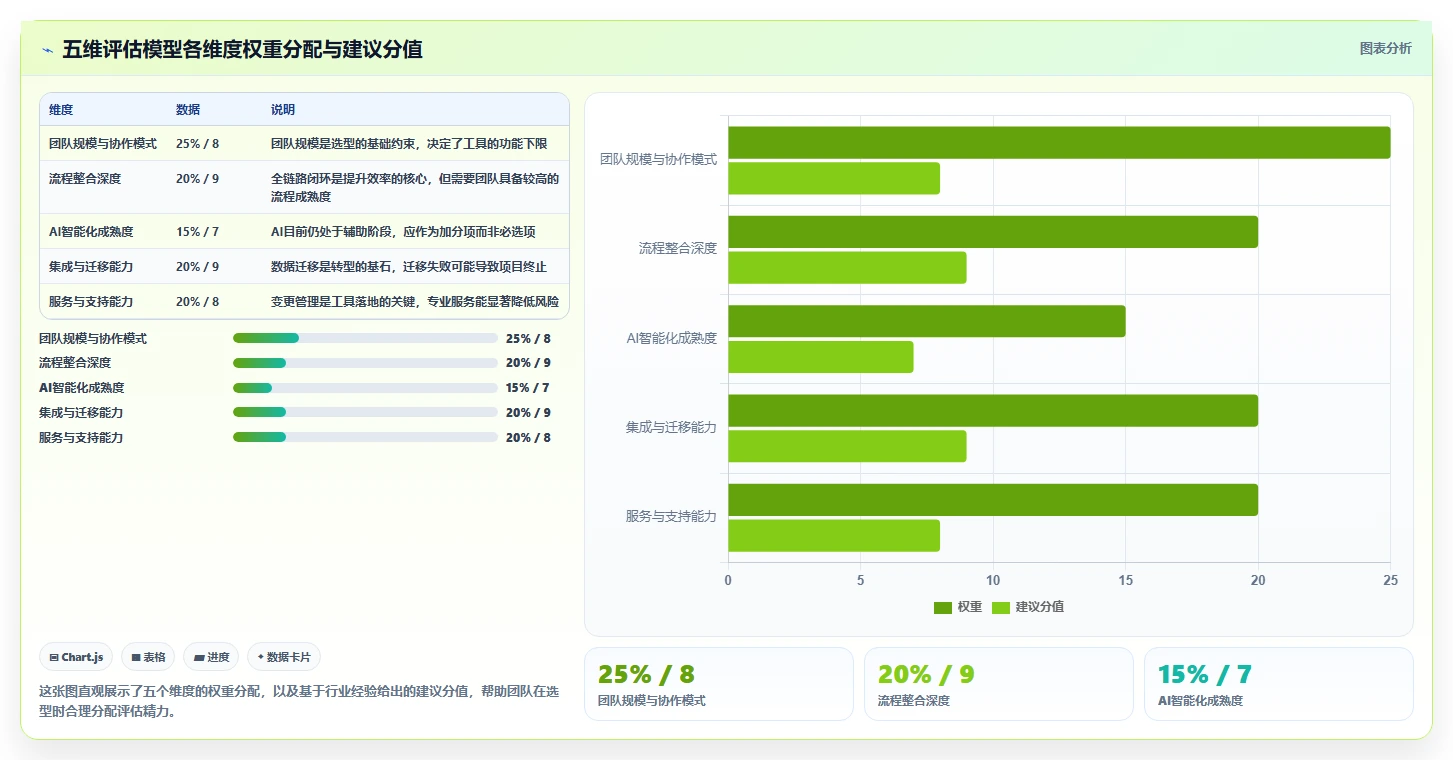
Task: Click dark green 权重 bar for 服务与支持能力
Action: pyautogui.click(x=993, y=499)
